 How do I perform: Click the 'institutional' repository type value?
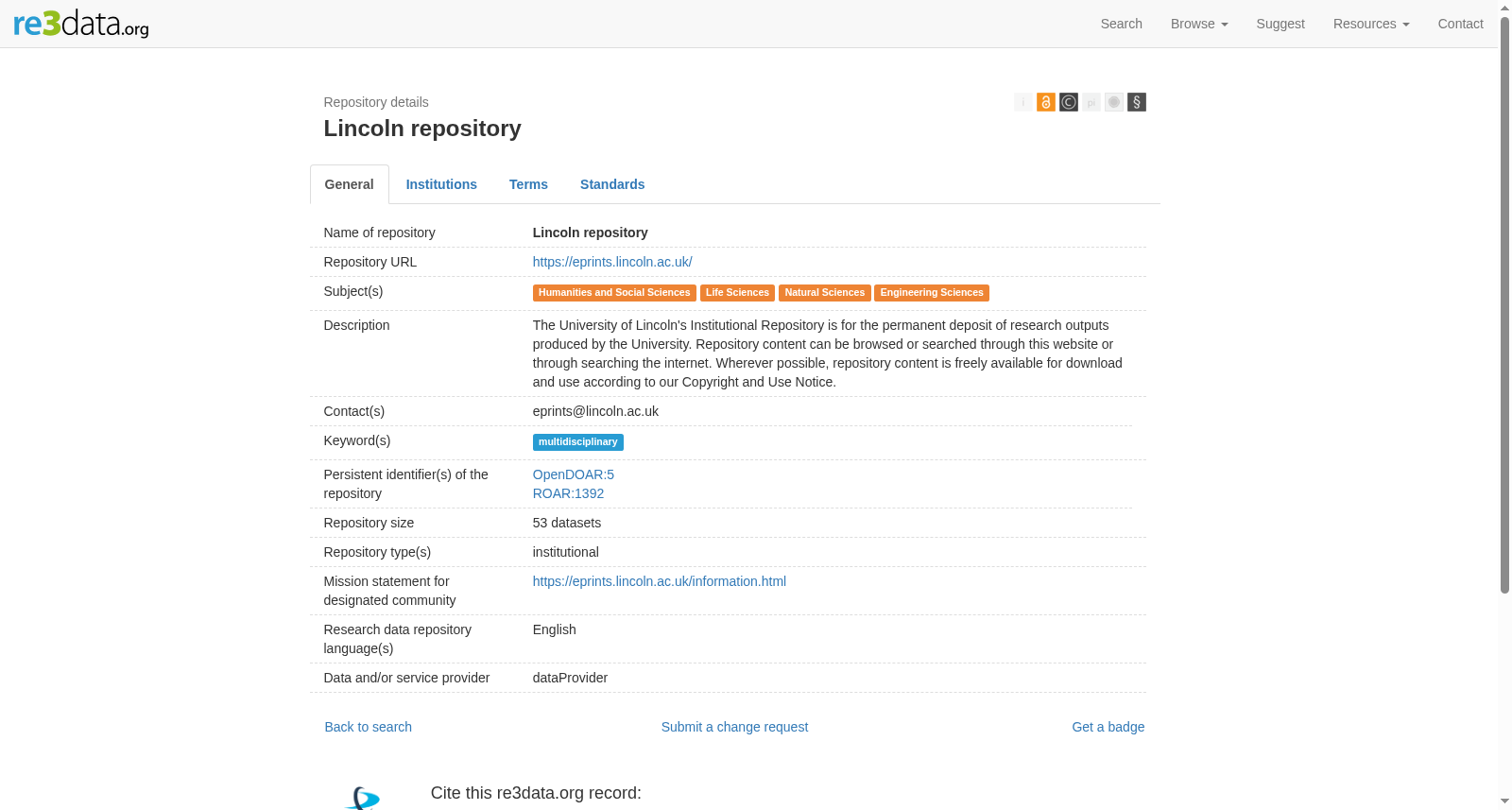[x=566, y=552]
